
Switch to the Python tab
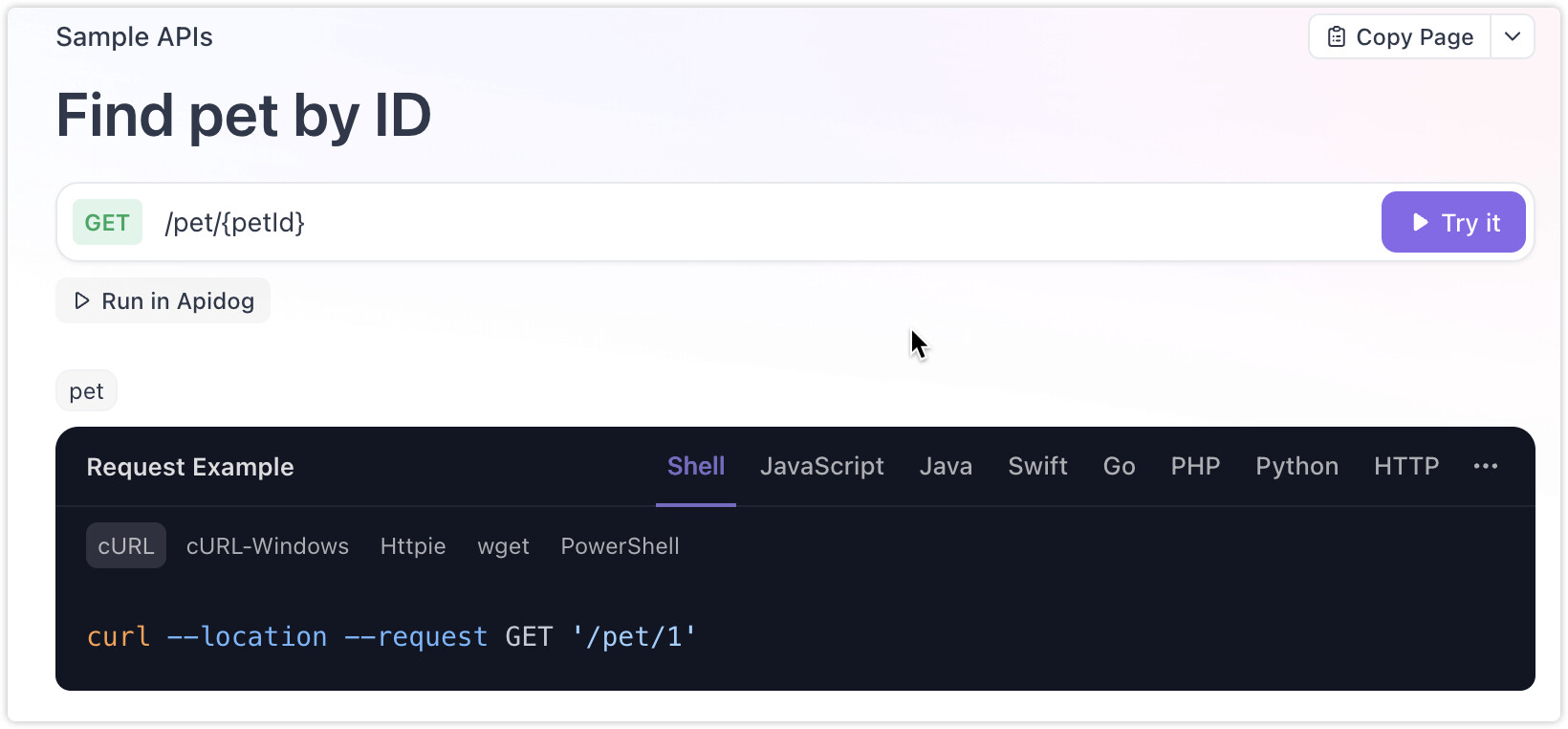1296,466
